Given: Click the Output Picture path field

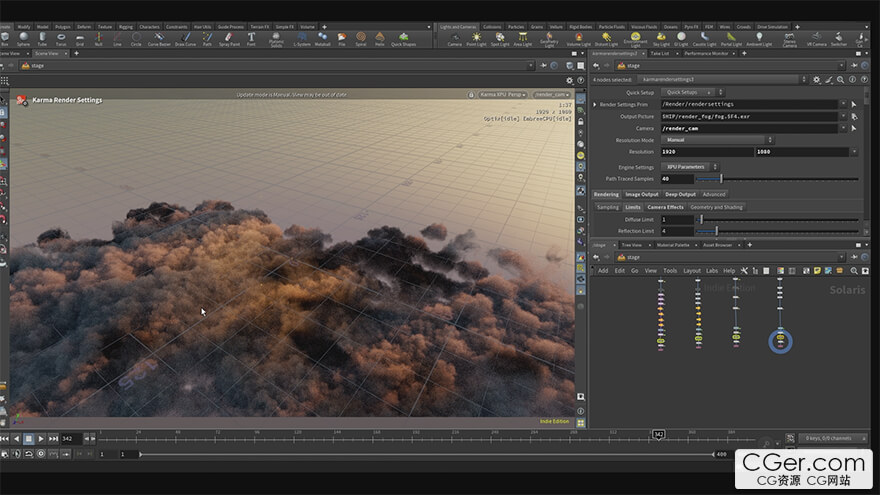Looking at the screenshot, I should tap(750, 116).
